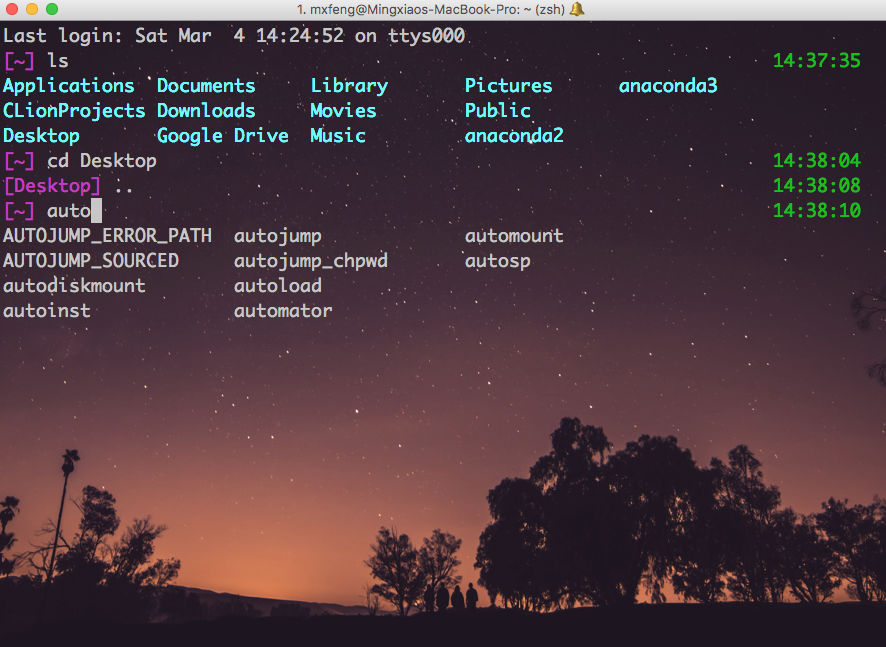The width and height of the screenshot is (886, 647).
Task: Click the Library directory entry
Action: (x=348, y=86)
